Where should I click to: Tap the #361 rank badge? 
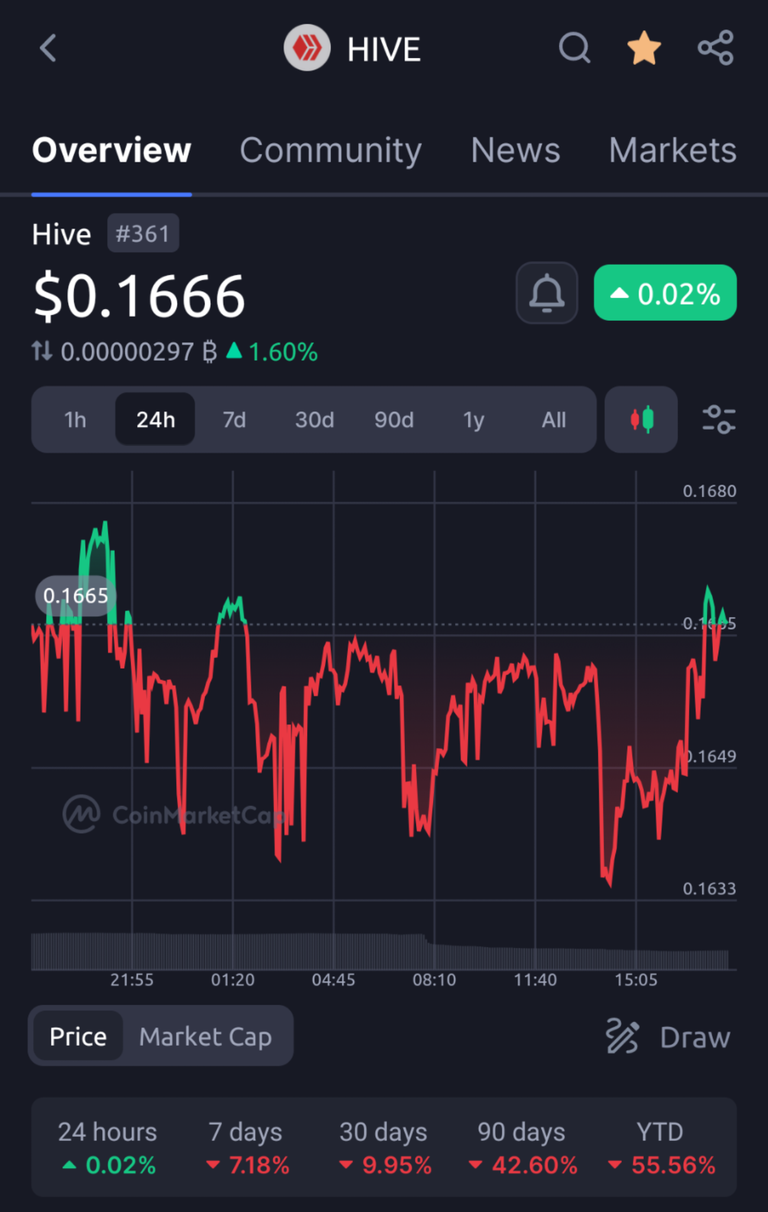pos(143,234)
